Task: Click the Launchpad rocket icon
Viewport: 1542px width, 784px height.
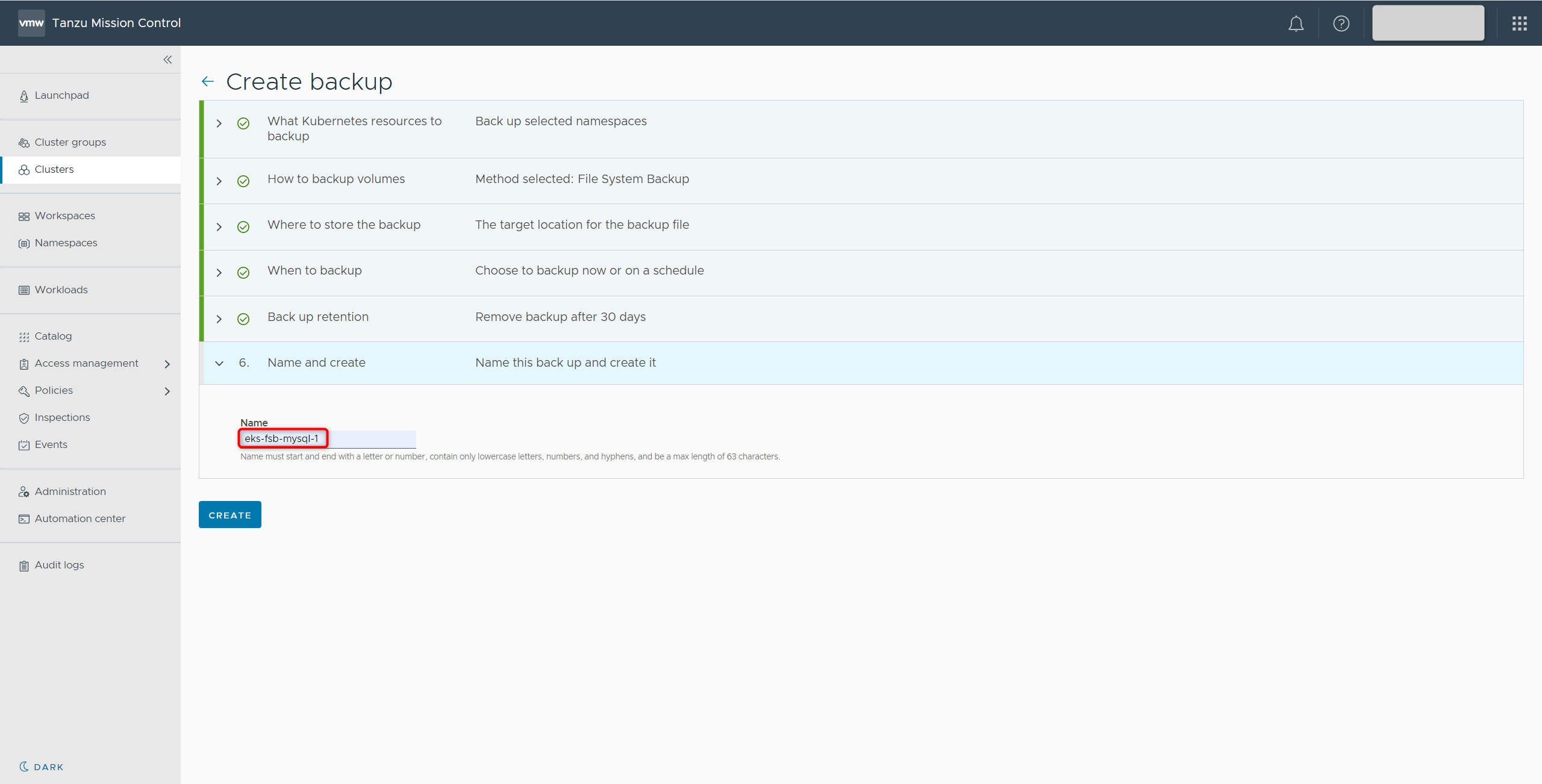Action: point(24,96)
